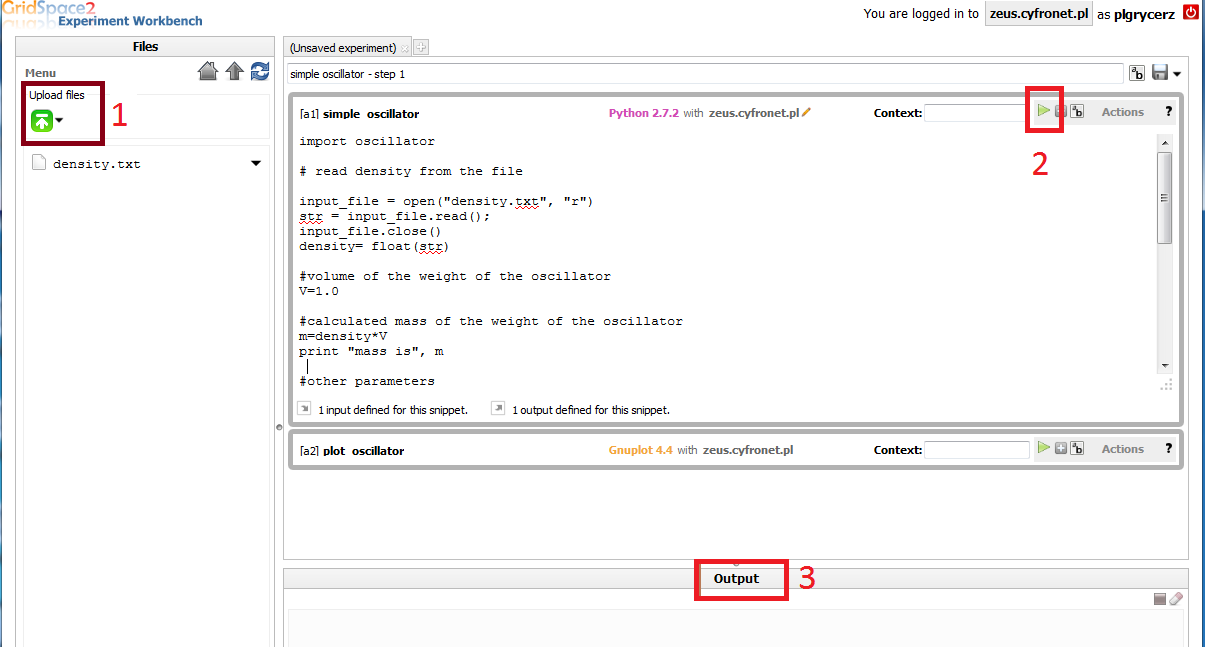This screenshot has height=647, width=1205.
Task: Add a new experiment tab
Action: (x=421, y=47)
